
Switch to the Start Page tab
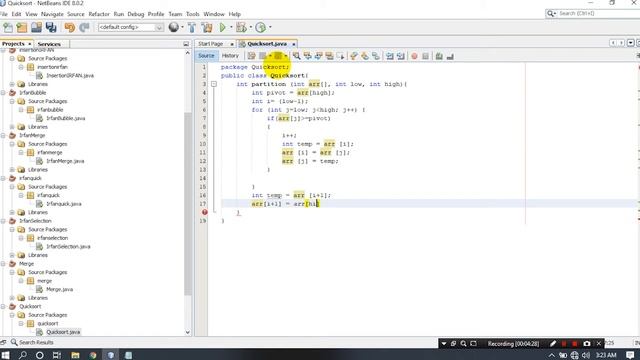[211, 44]
